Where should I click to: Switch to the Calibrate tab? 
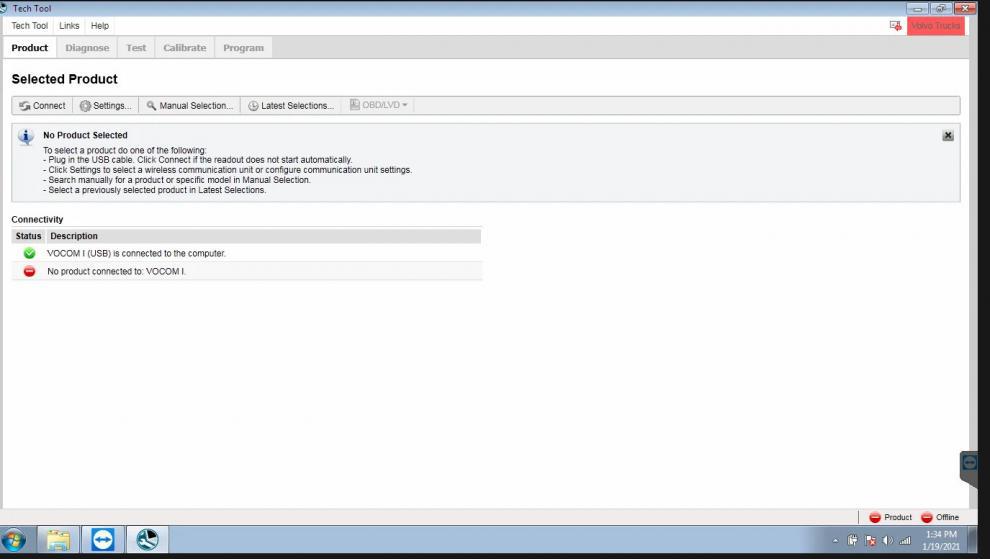click(184, 48)
